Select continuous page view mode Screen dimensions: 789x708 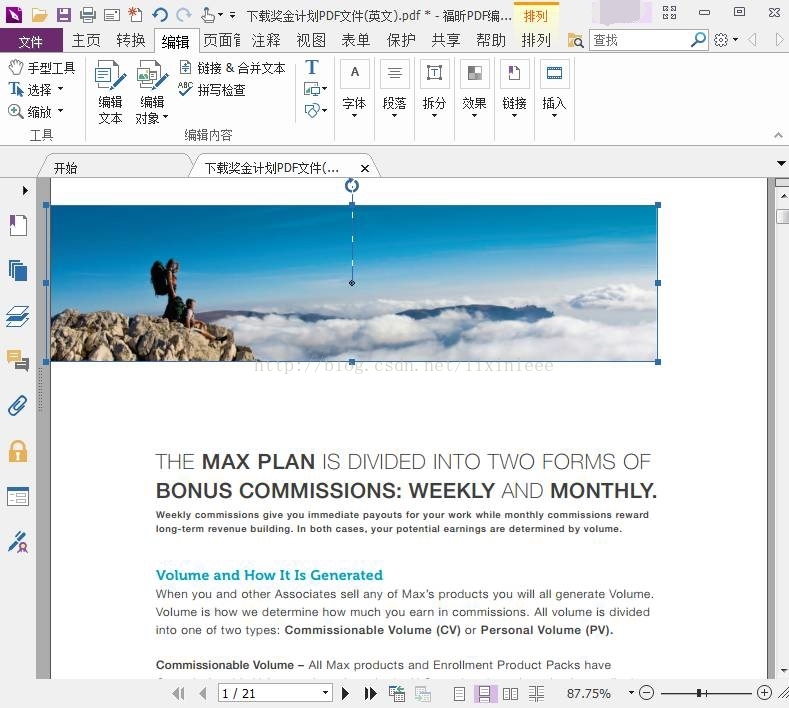(485, 694)
